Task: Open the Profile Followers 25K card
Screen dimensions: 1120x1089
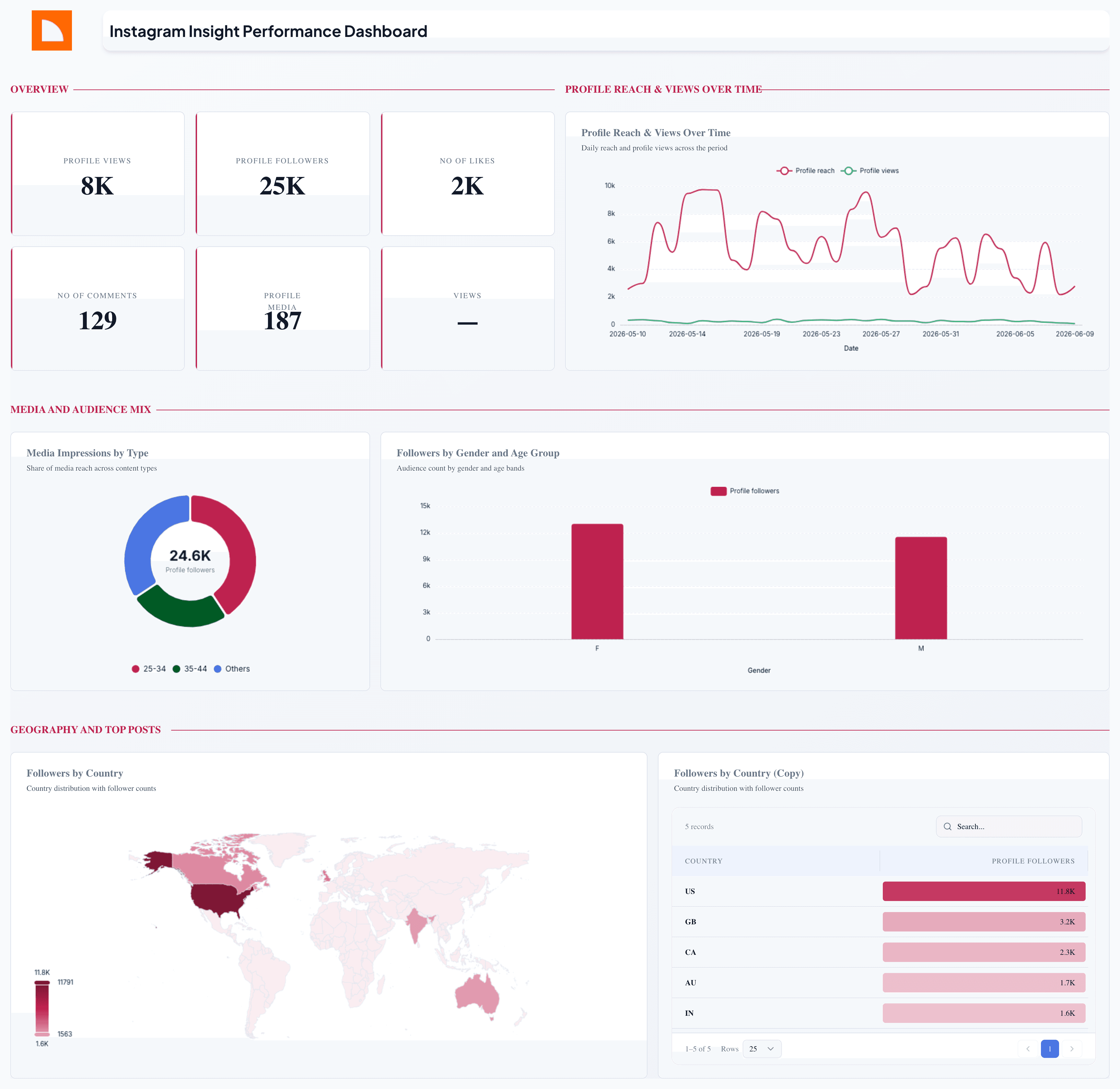Action: pyautogui.click(x=283, y=173)
